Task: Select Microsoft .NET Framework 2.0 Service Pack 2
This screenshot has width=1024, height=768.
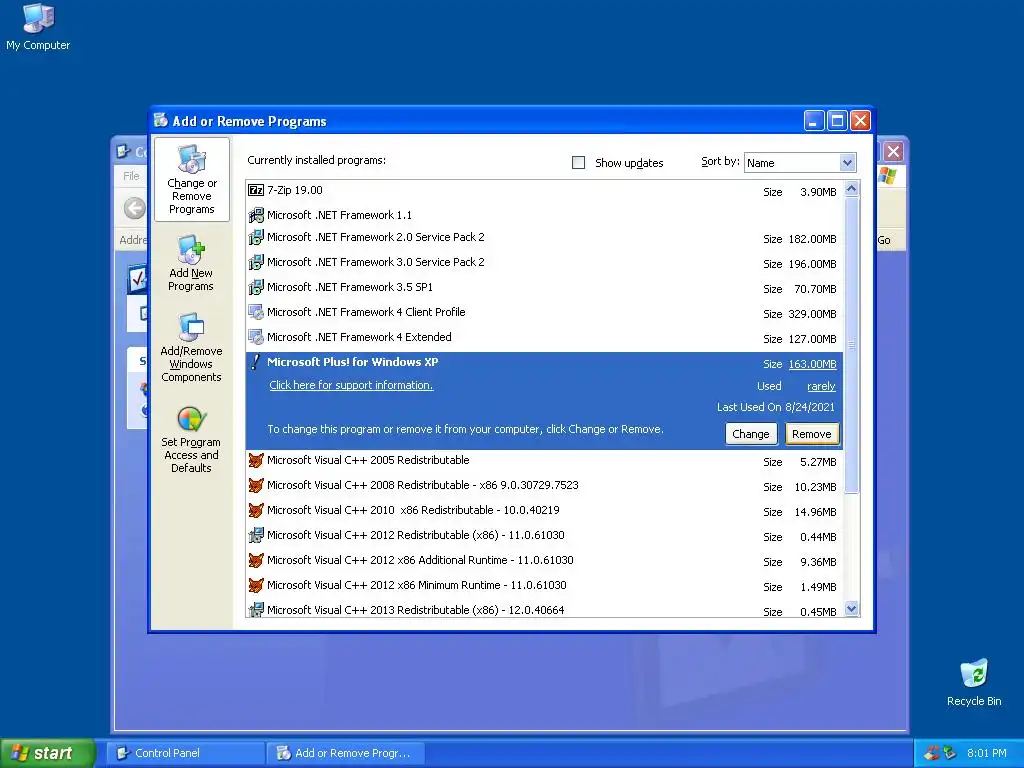Action: click(x=545, y=238)
